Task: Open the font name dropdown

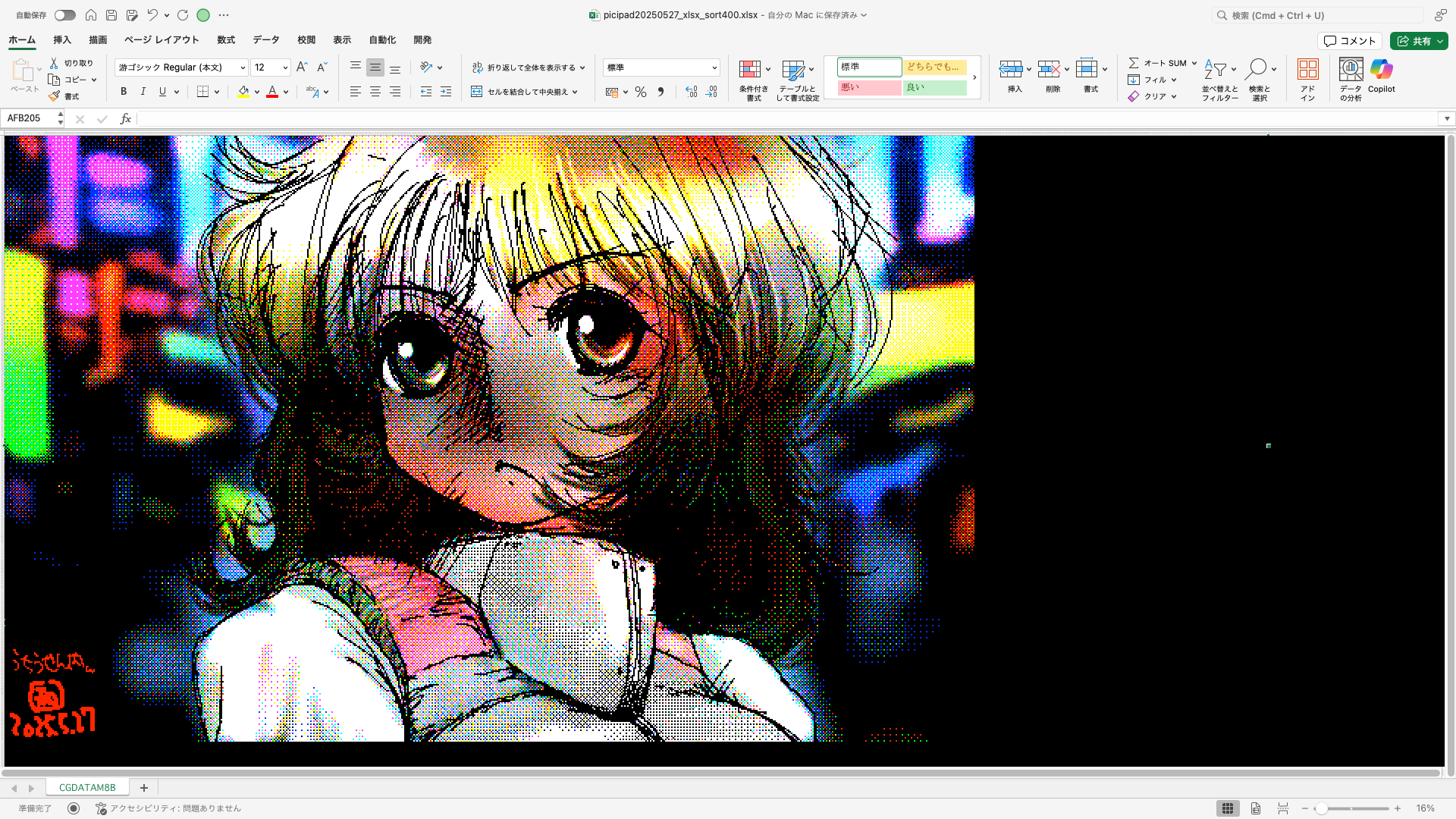Action: [243, 67]
